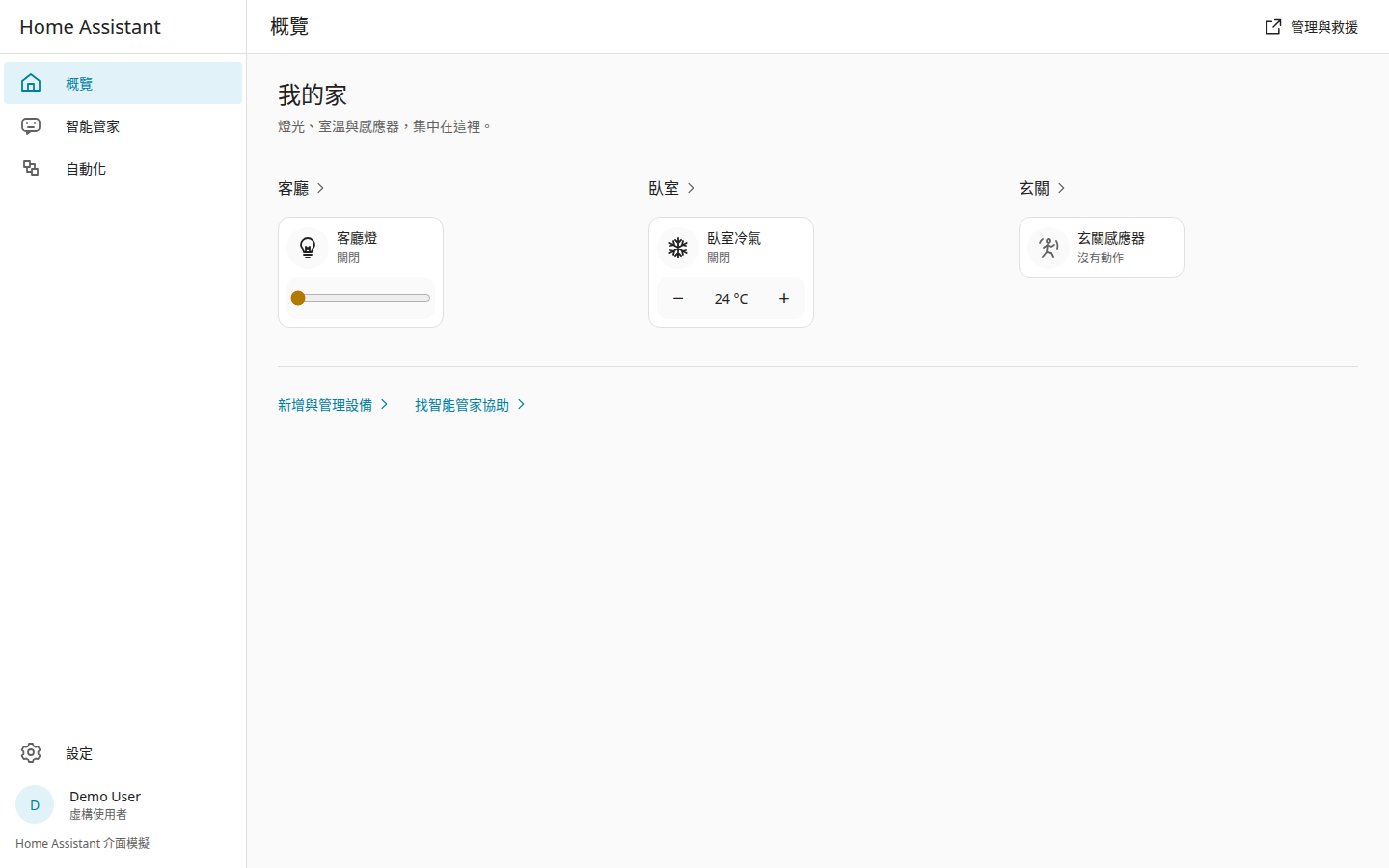The height and width of the screenshot is (868, 1389).
Task: Decrease 臥室冷氣 temperature with minus button
Action: [x=678, y=298]
